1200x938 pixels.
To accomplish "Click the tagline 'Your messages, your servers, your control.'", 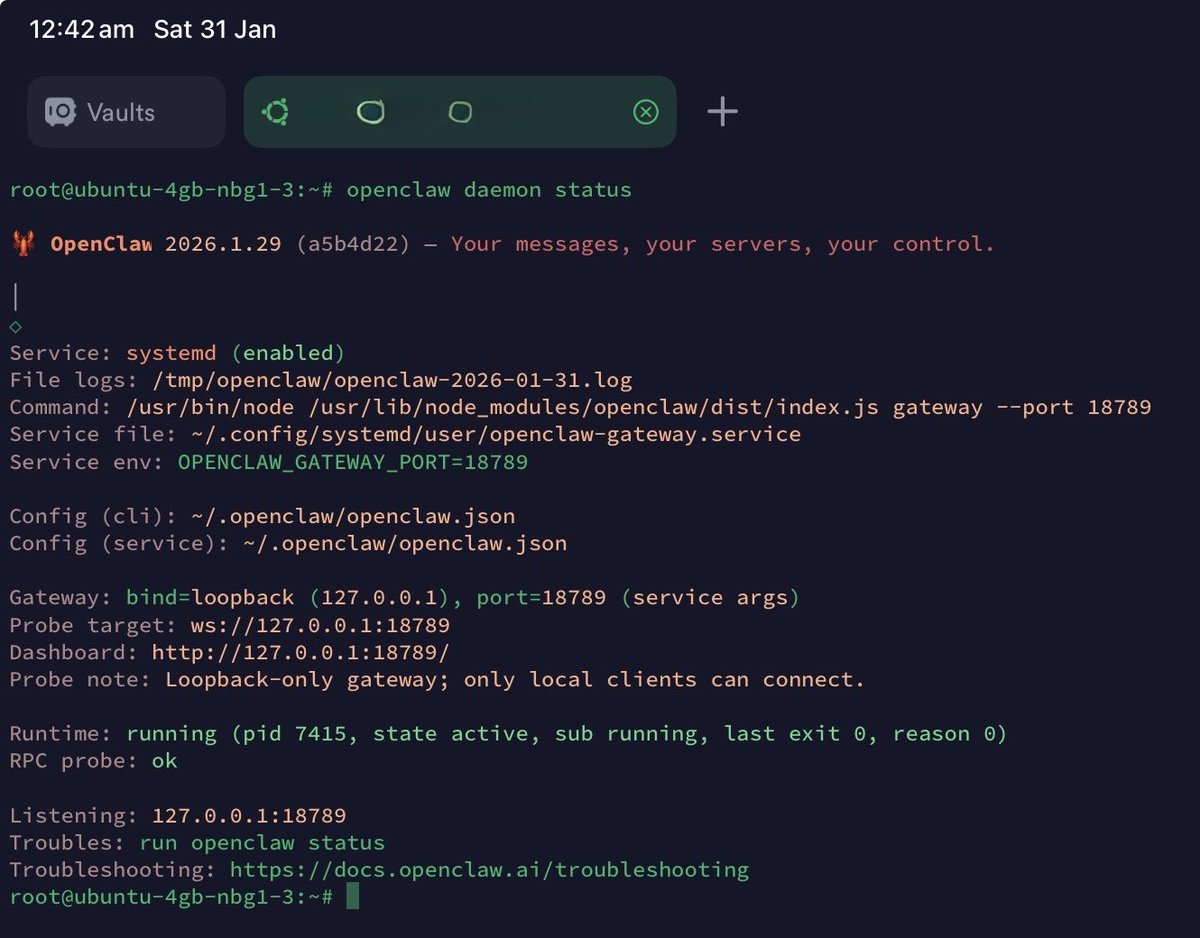I will (x=723, y=245).
